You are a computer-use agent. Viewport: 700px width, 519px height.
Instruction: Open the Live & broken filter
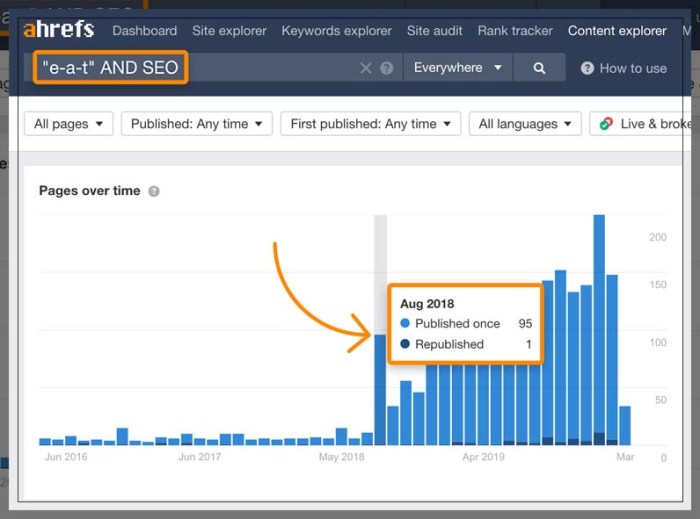tap(639, 124)
